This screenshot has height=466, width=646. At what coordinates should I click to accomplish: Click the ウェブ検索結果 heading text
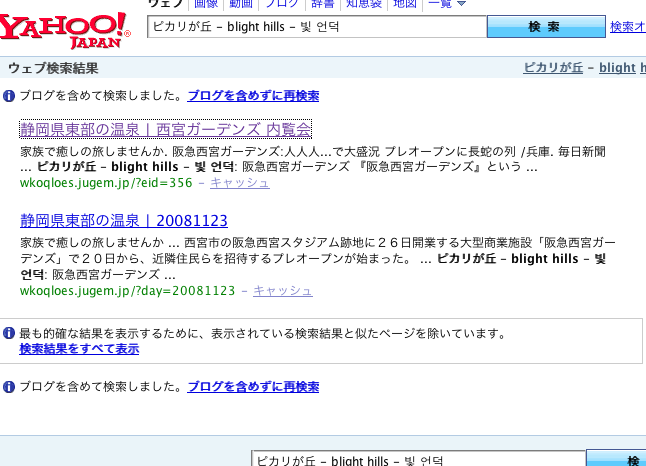coord(53,68)
